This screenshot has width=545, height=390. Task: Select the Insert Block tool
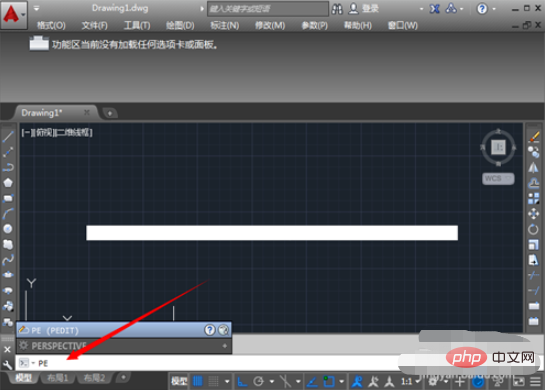point(8,306)
